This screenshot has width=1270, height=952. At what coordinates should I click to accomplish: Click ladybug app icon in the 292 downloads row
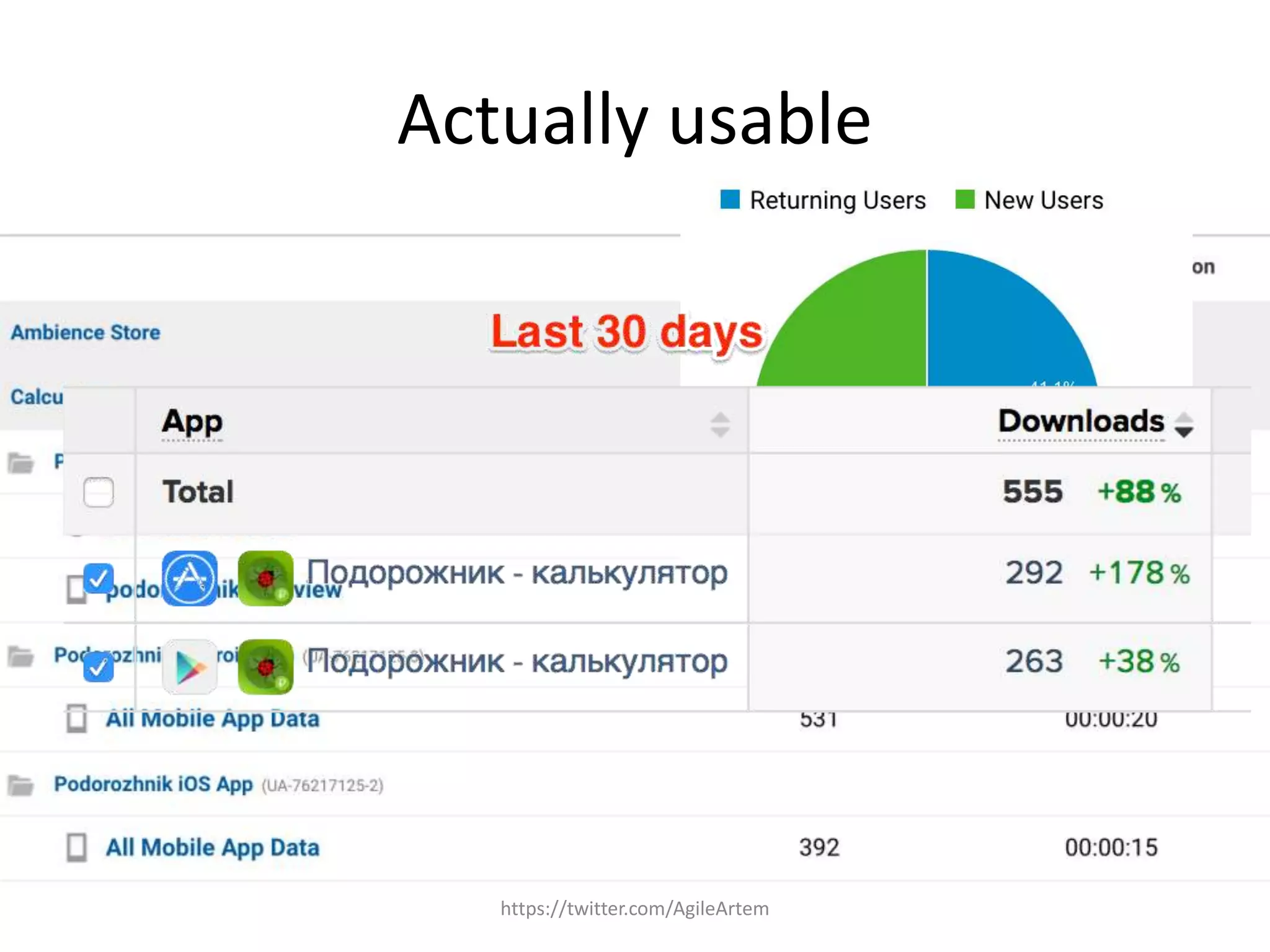tap(265, 578)
